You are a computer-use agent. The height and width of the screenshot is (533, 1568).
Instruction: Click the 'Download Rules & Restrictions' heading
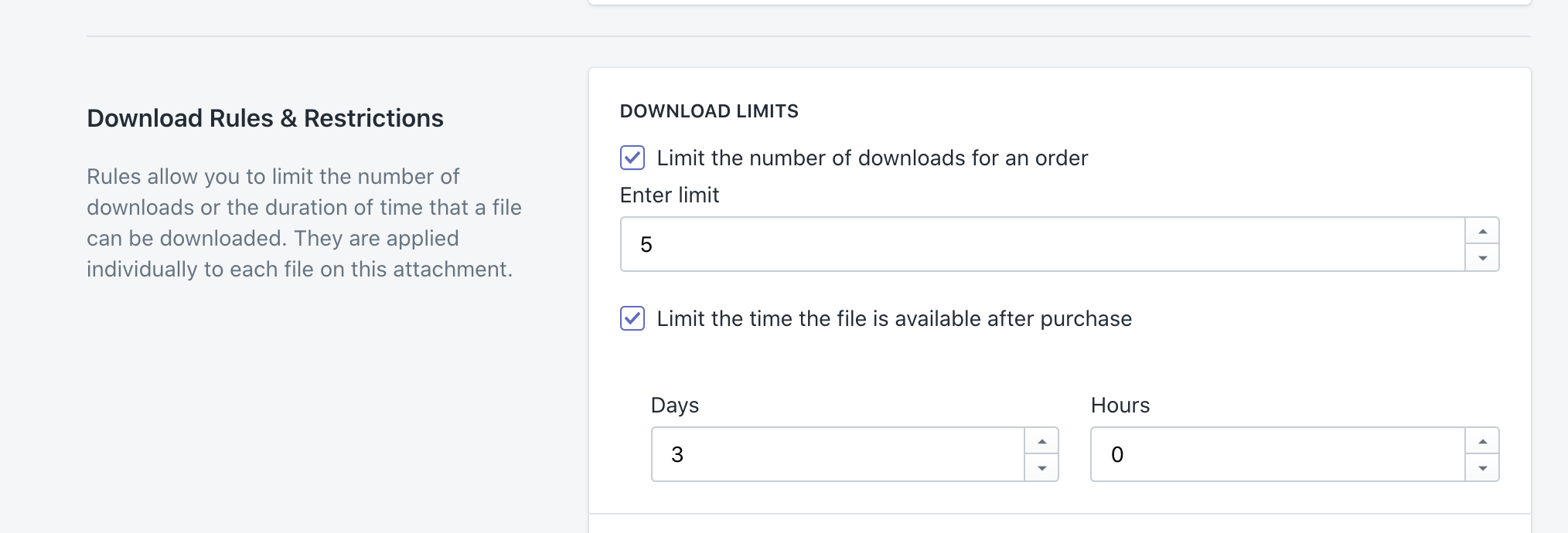coord(265,118)
